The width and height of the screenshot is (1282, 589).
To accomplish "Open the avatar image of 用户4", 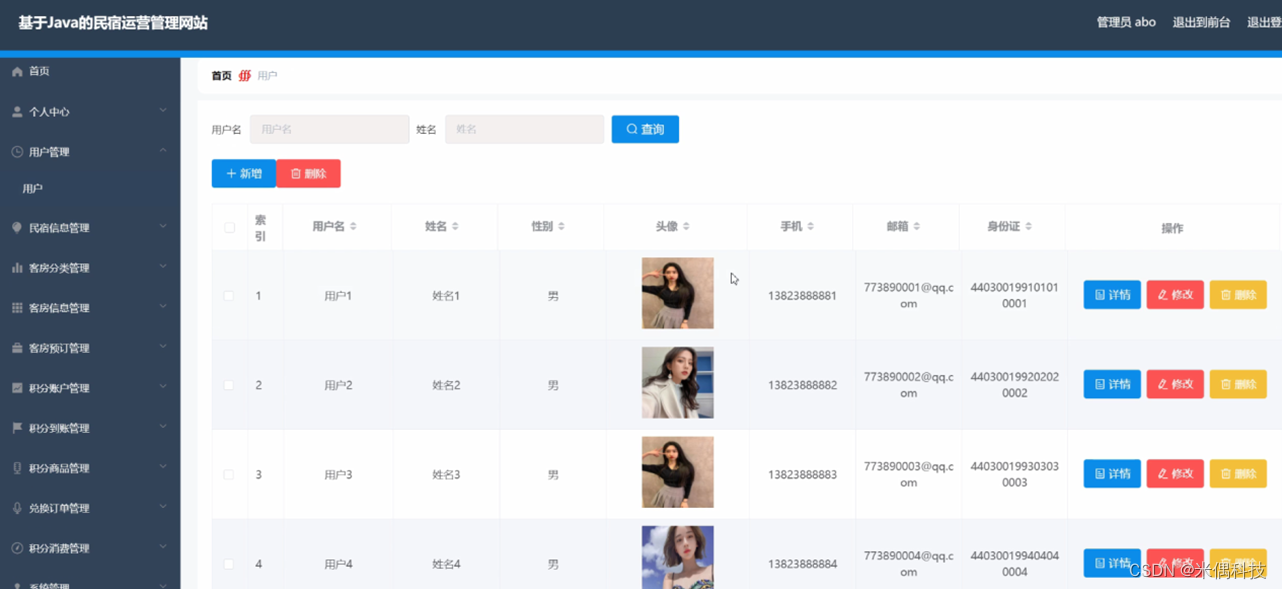I will (x=678, y=557).
